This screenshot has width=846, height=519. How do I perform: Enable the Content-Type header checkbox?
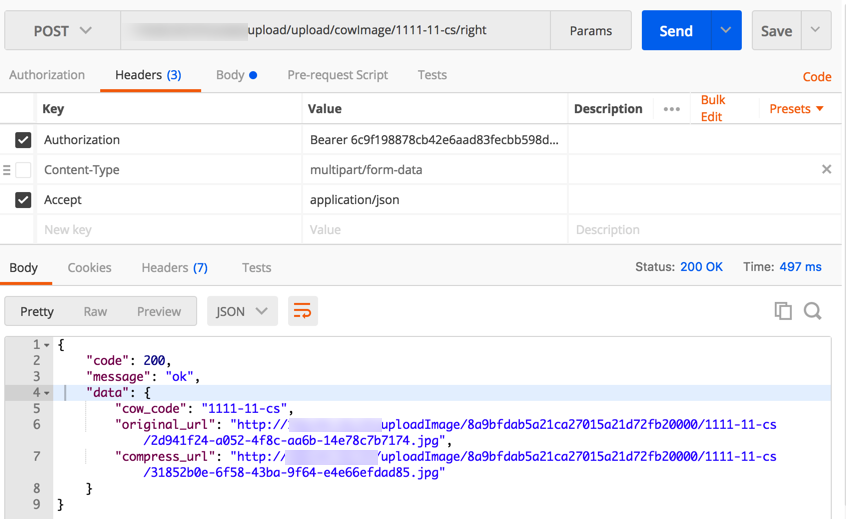coord(23,170)
